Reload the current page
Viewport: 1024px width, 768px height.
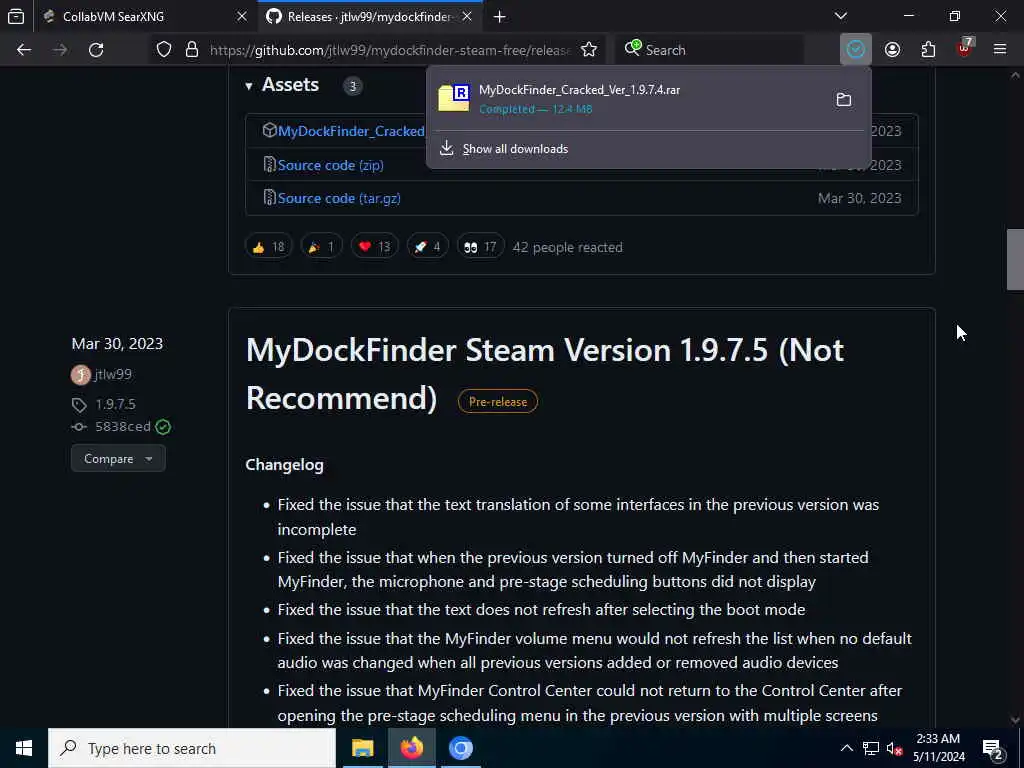[96, 50]
